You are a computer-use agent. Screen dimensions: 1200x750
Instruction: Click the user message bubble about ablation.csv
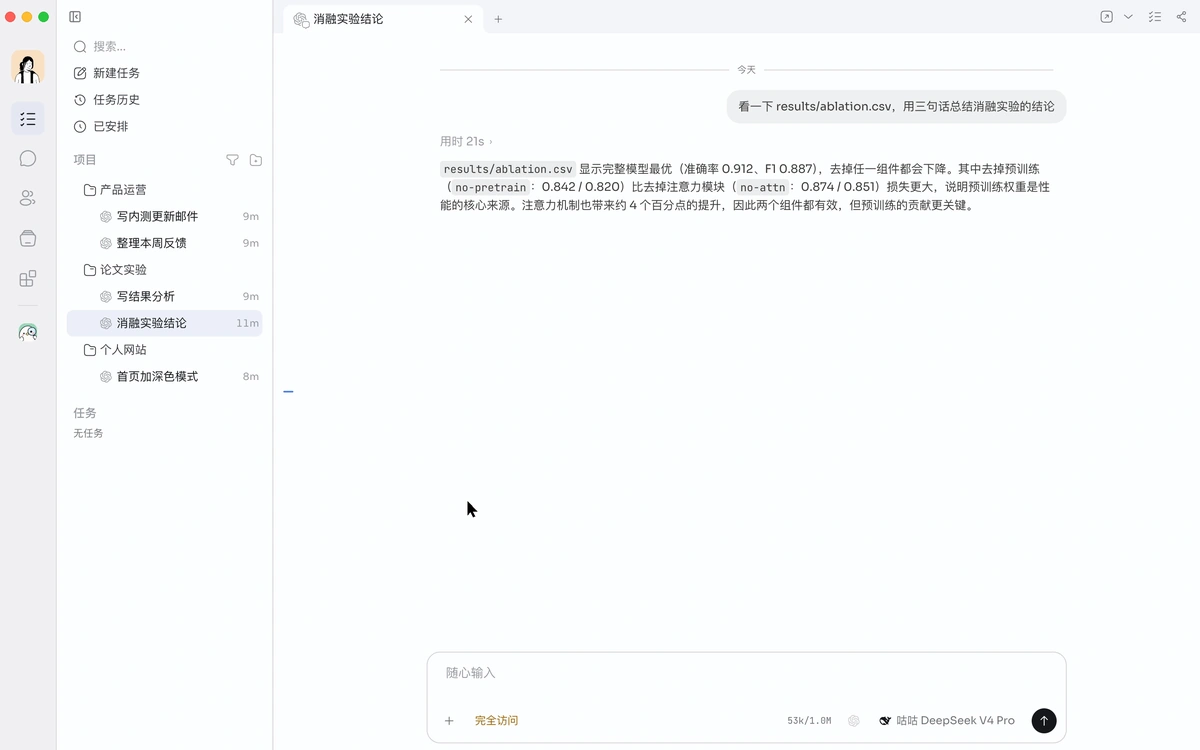[x=896, y=106]
